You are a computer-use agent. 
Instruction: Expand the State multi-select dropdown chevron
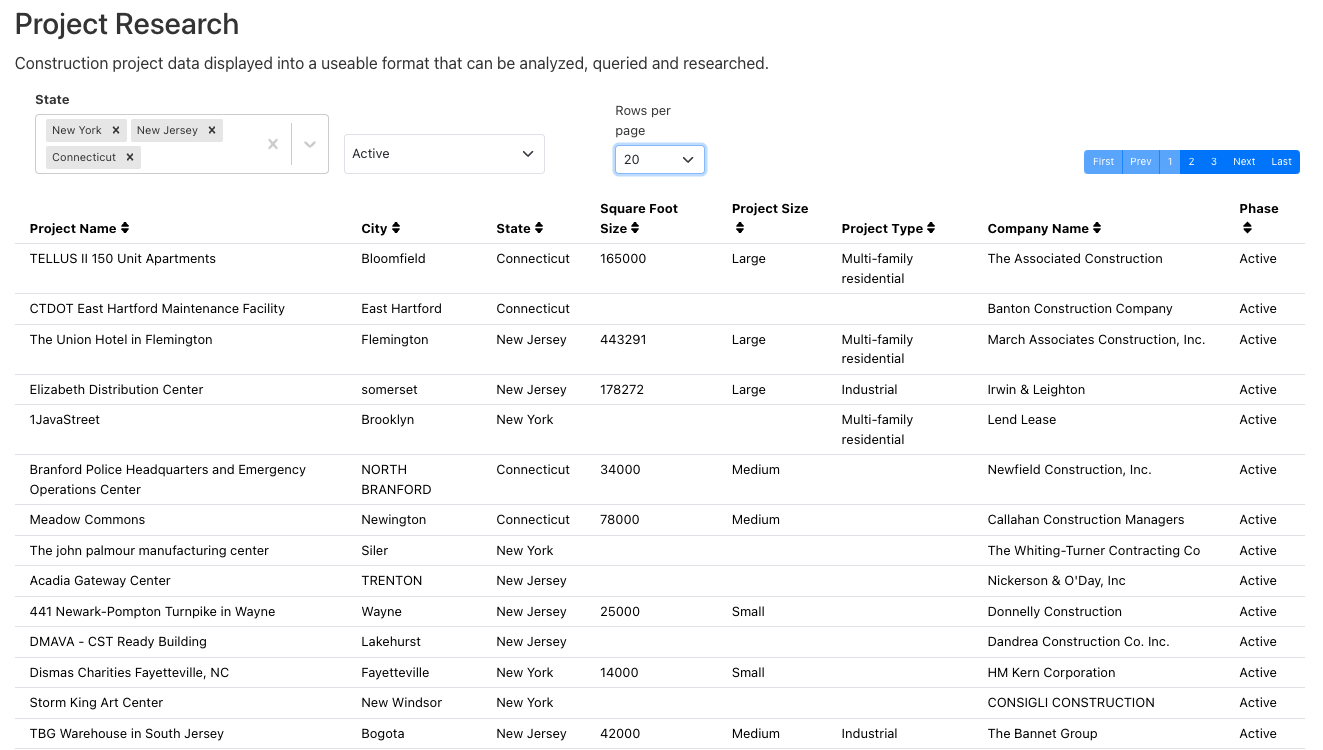(x=310, y=144)
